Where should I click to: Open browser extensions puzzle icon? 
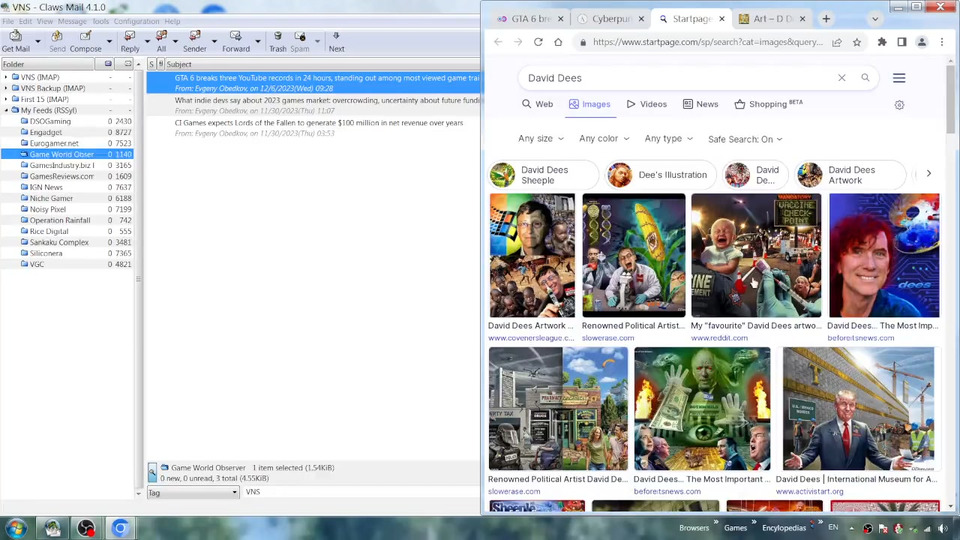click(x=882, y=42)
